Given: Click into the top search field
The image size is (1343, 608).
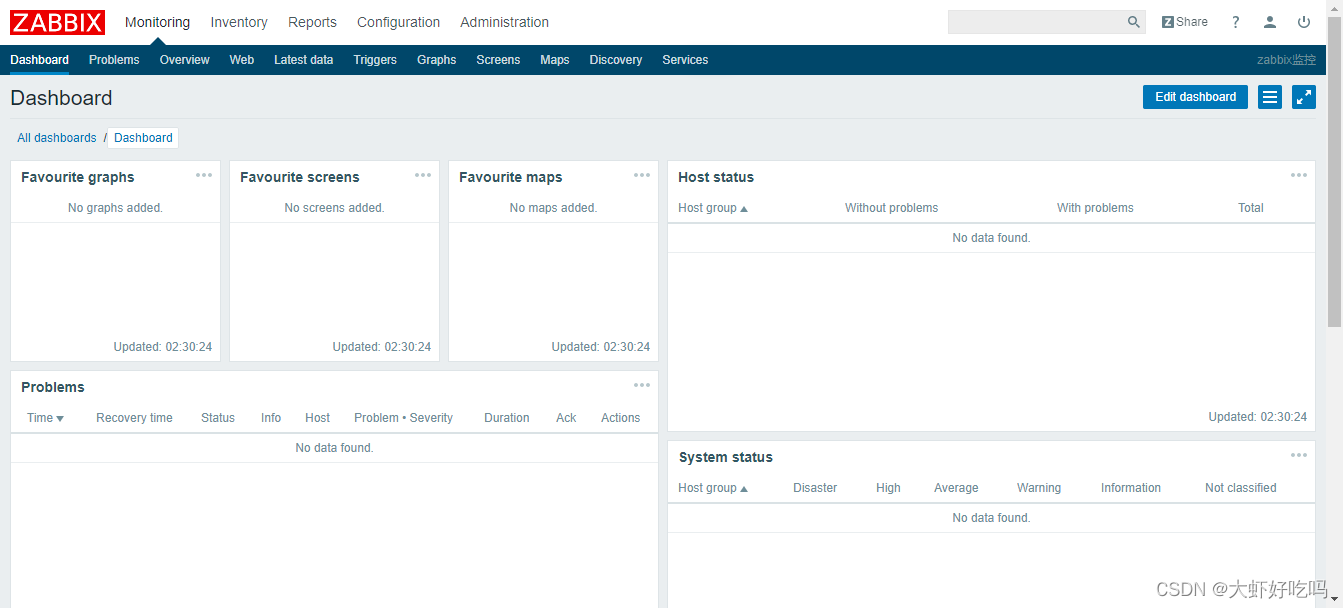Looking at the screenshot, I should [x=1037, y=22].
